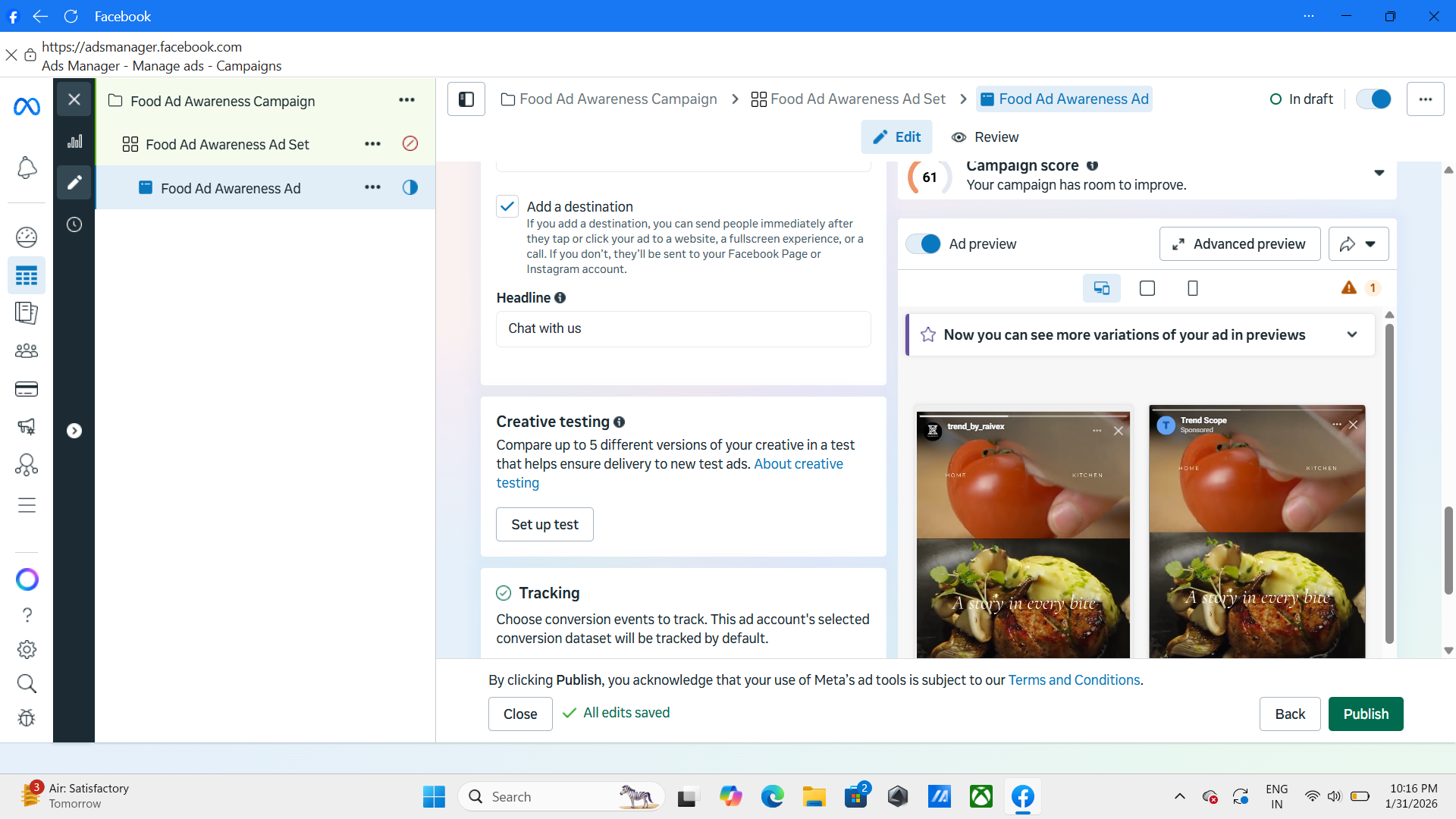Expand the ad preview variations notice chevron
Screen dimensions: 1456x819
(x=1352, y=334)
